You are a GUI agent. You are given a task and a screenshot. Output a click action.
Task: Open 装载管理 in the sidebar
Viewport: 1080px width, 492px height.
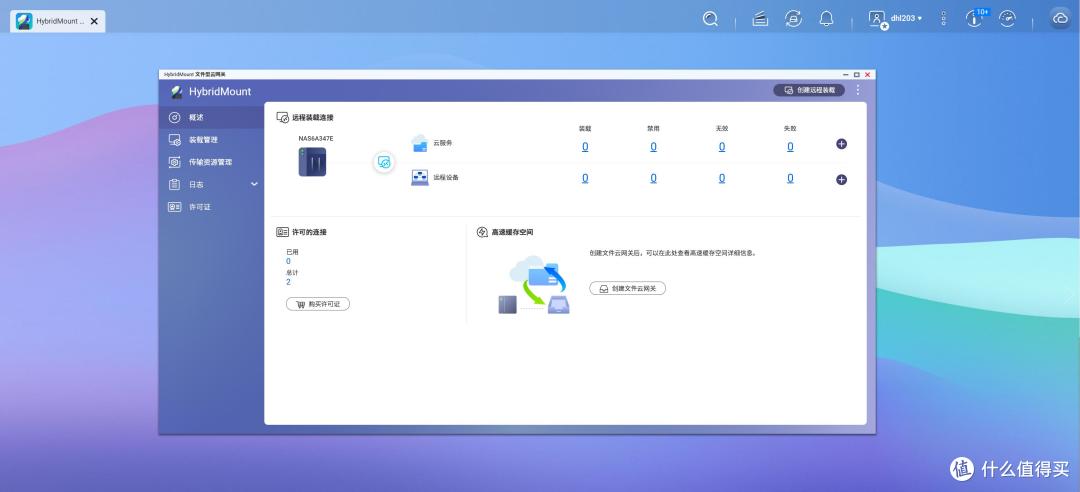pyautogui.click(x=211, y=140)
